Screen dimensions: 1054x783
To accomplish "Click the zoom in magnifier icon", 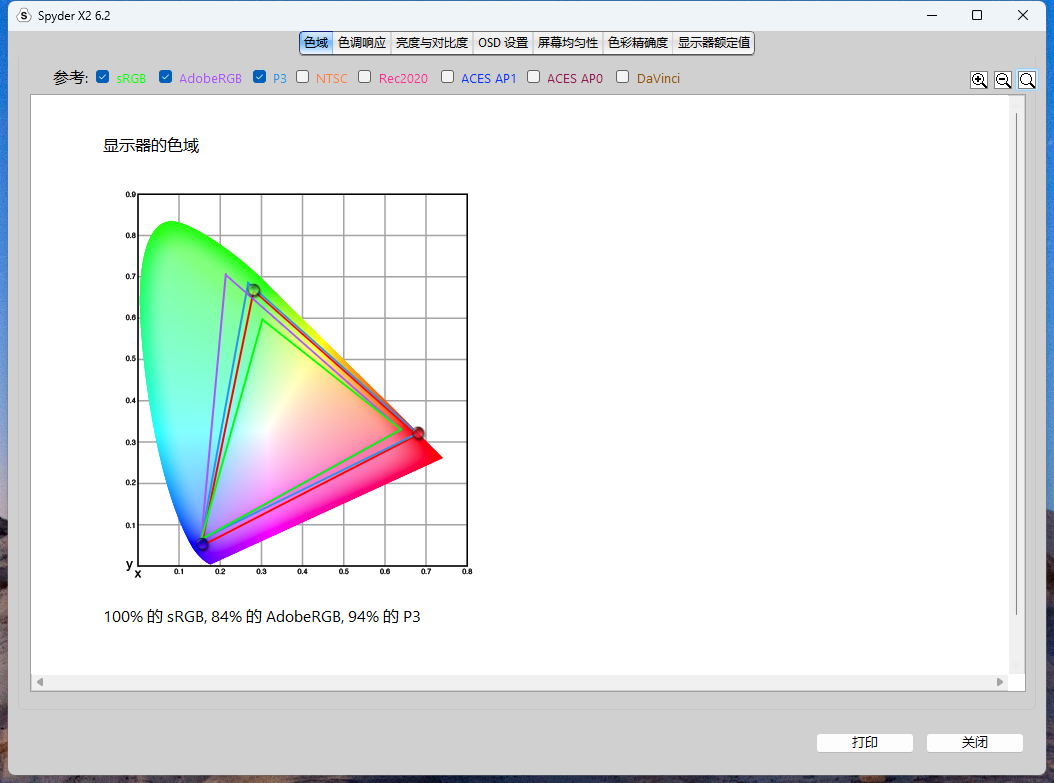I will 979,80.
